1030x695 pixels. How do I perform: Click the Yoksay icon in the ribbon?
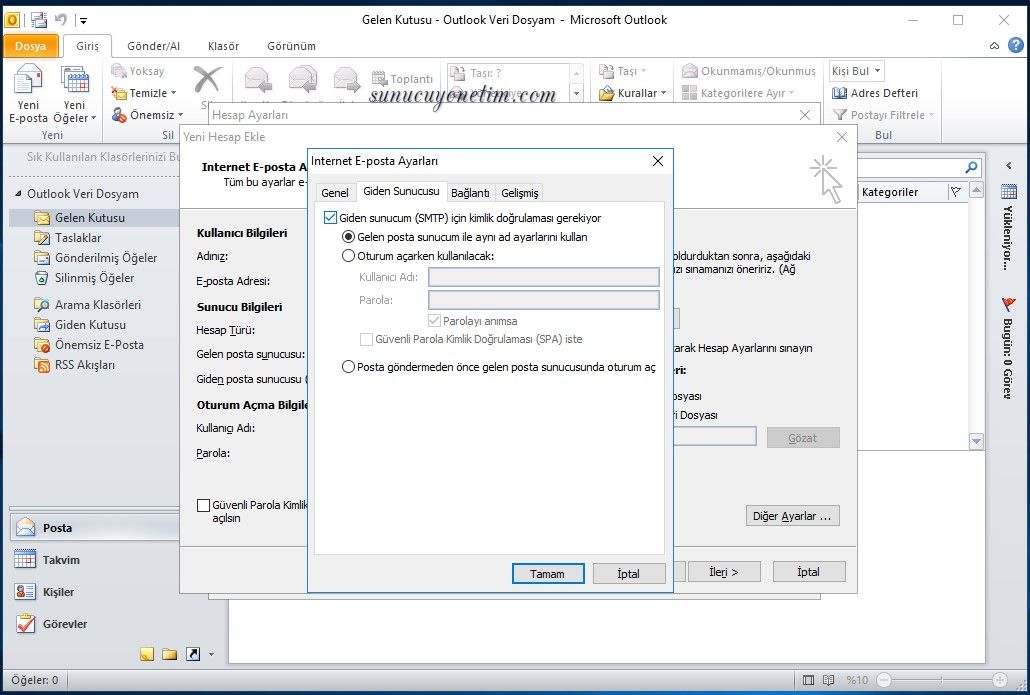click(x=118, y=71)
